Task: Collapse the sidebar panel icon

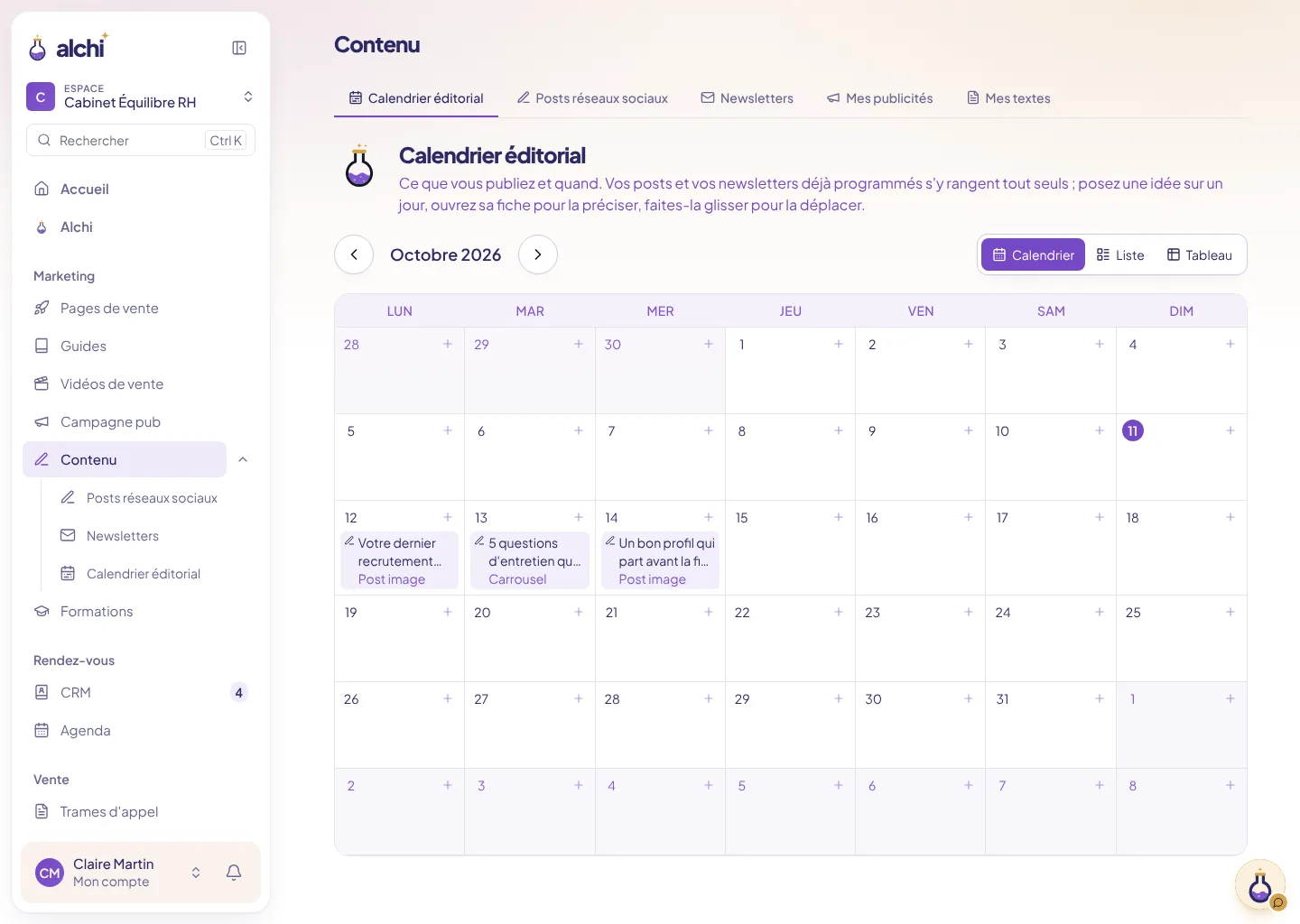Action: pyautogui.click(x=239, y=48)
